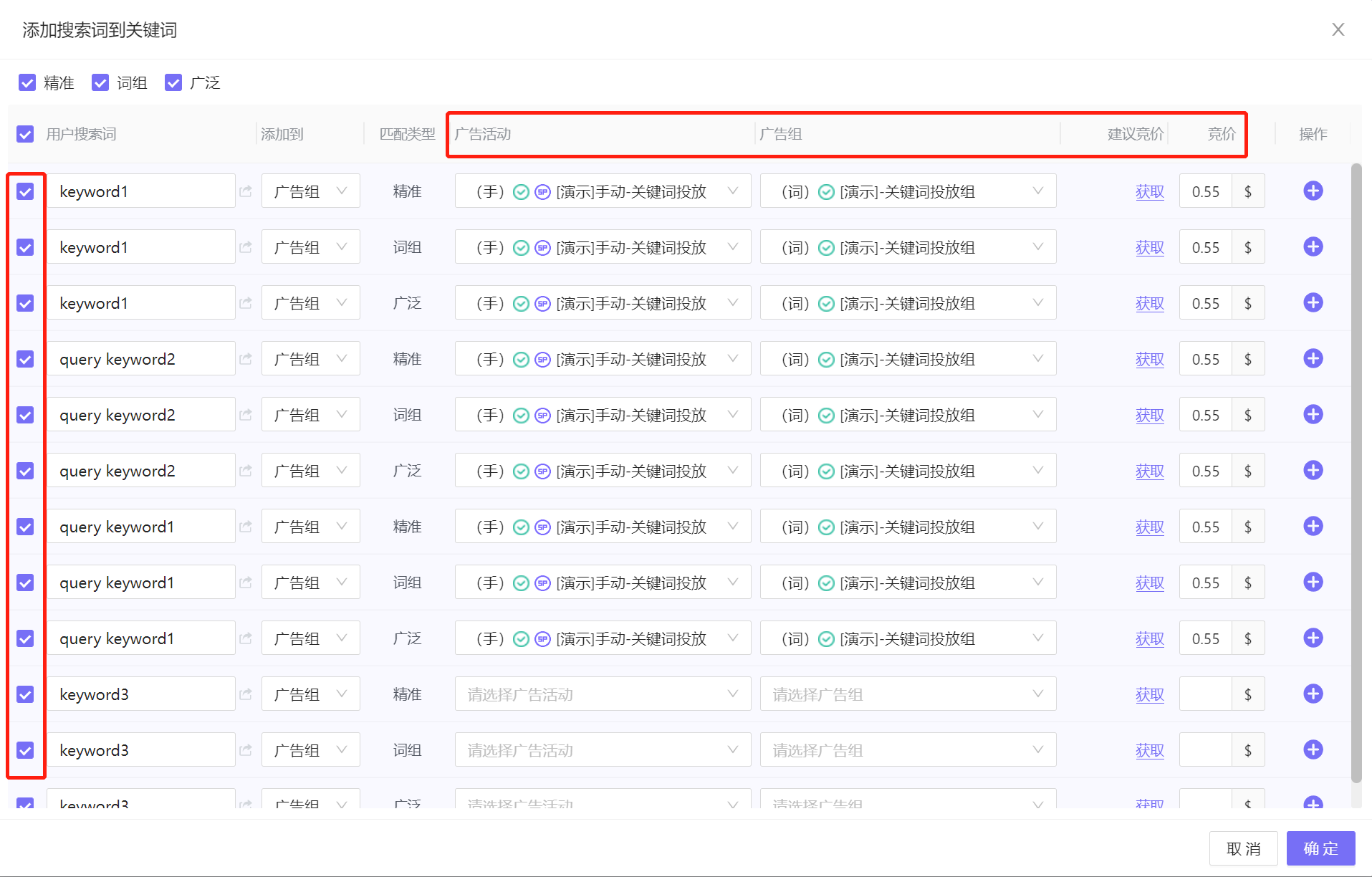
Task: Open ad group dropdown in keyword1 广泛 row
Action: [x=908, y=303]
